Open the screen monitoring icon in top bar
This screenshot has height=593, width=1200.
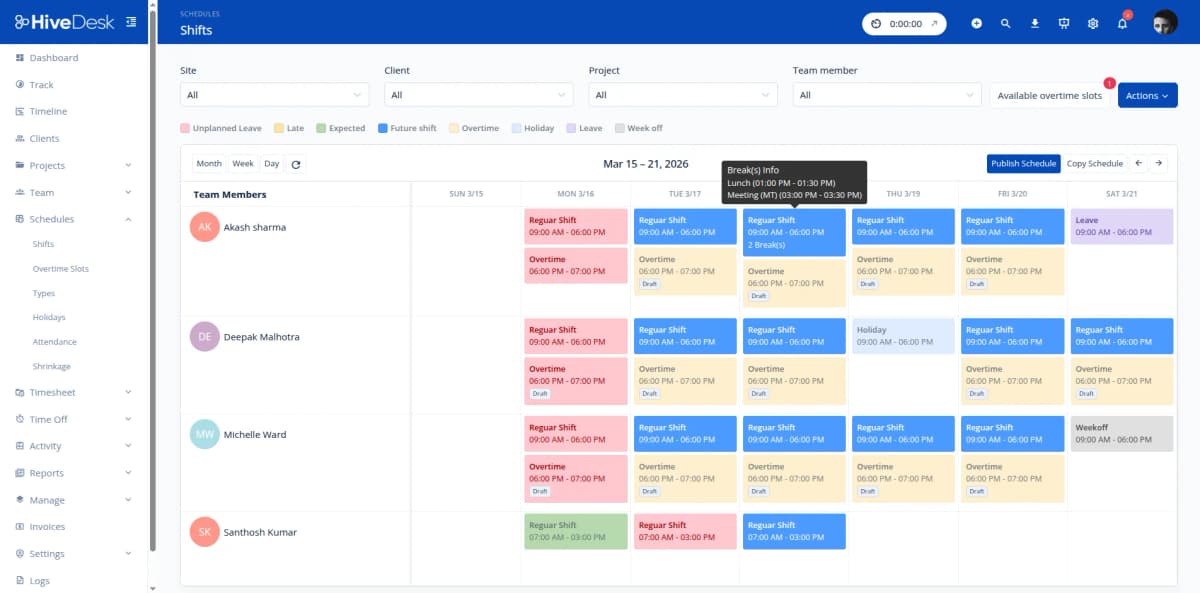tap(1063, 22)
